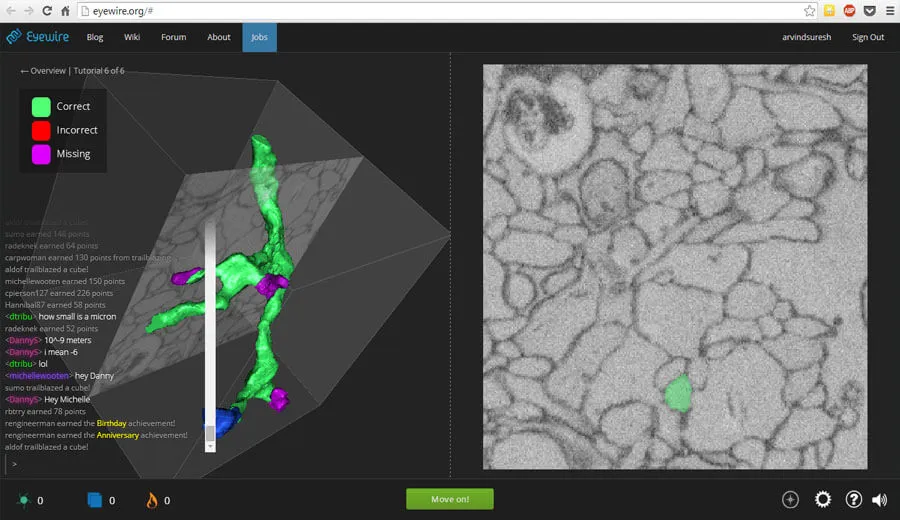The height and width of the screenshot is (520, 900).
Task: Click the orange flame streak icon
Action: [152, 500]
